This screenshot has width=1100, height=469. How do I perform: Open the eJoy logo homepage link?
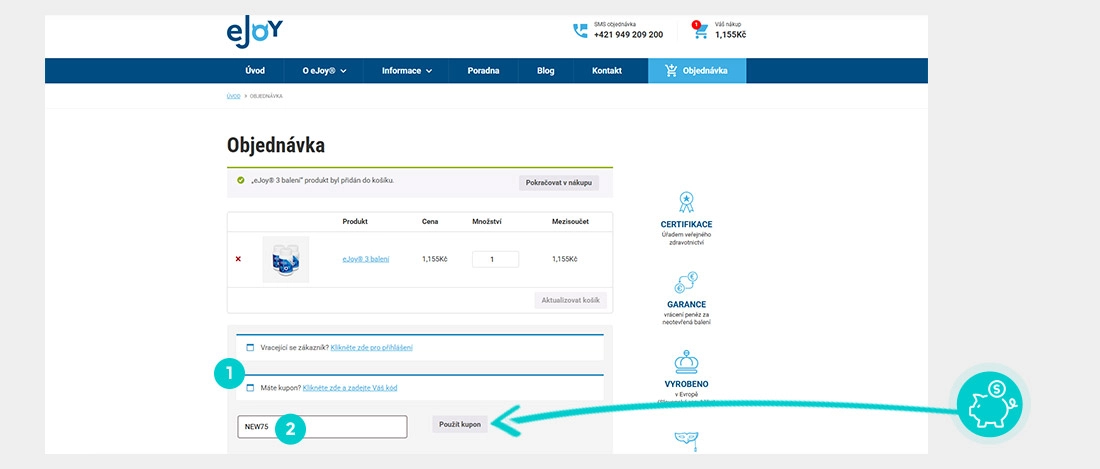255,32
